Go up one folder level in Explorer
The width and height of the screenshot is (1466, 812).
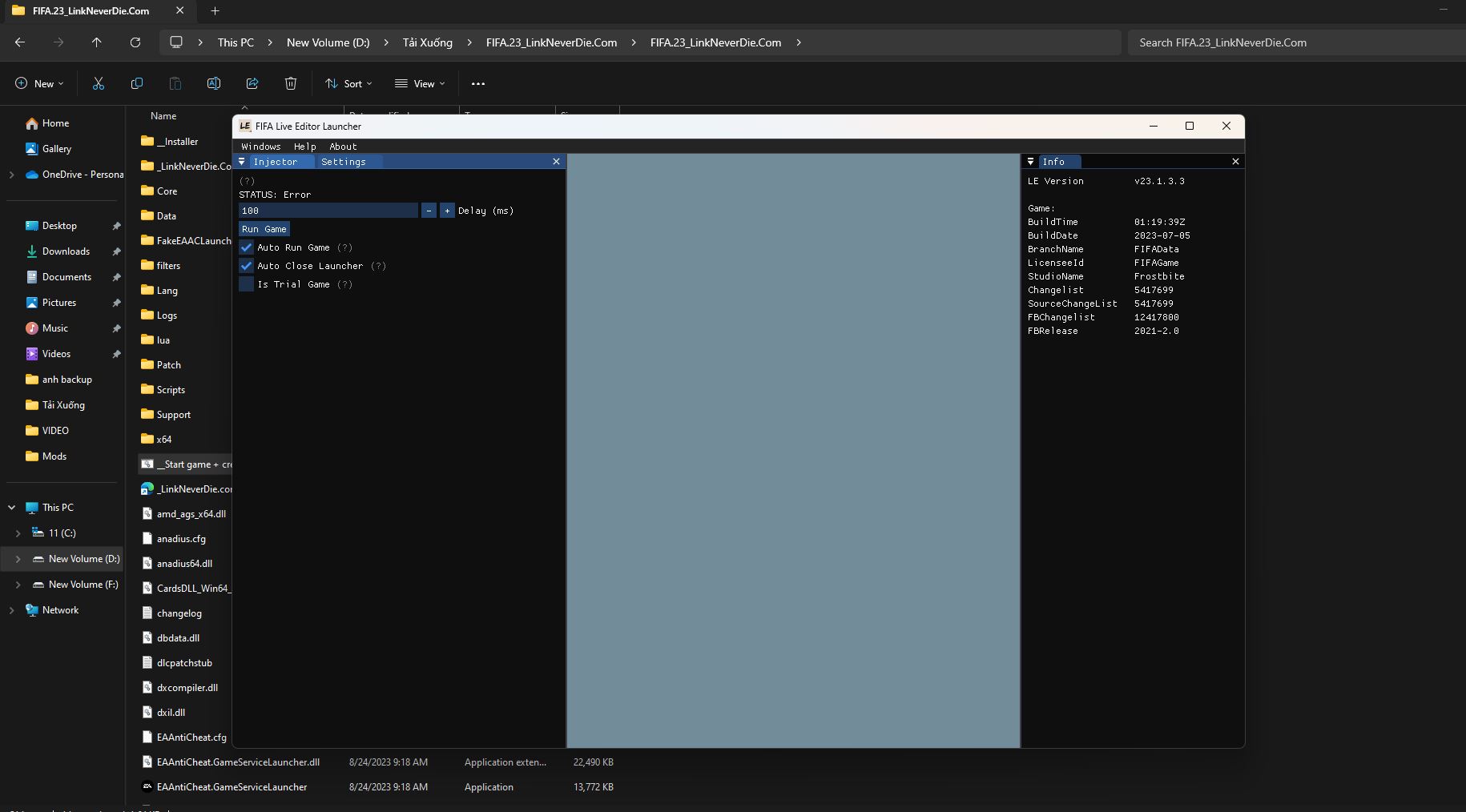tap(97, 42)
